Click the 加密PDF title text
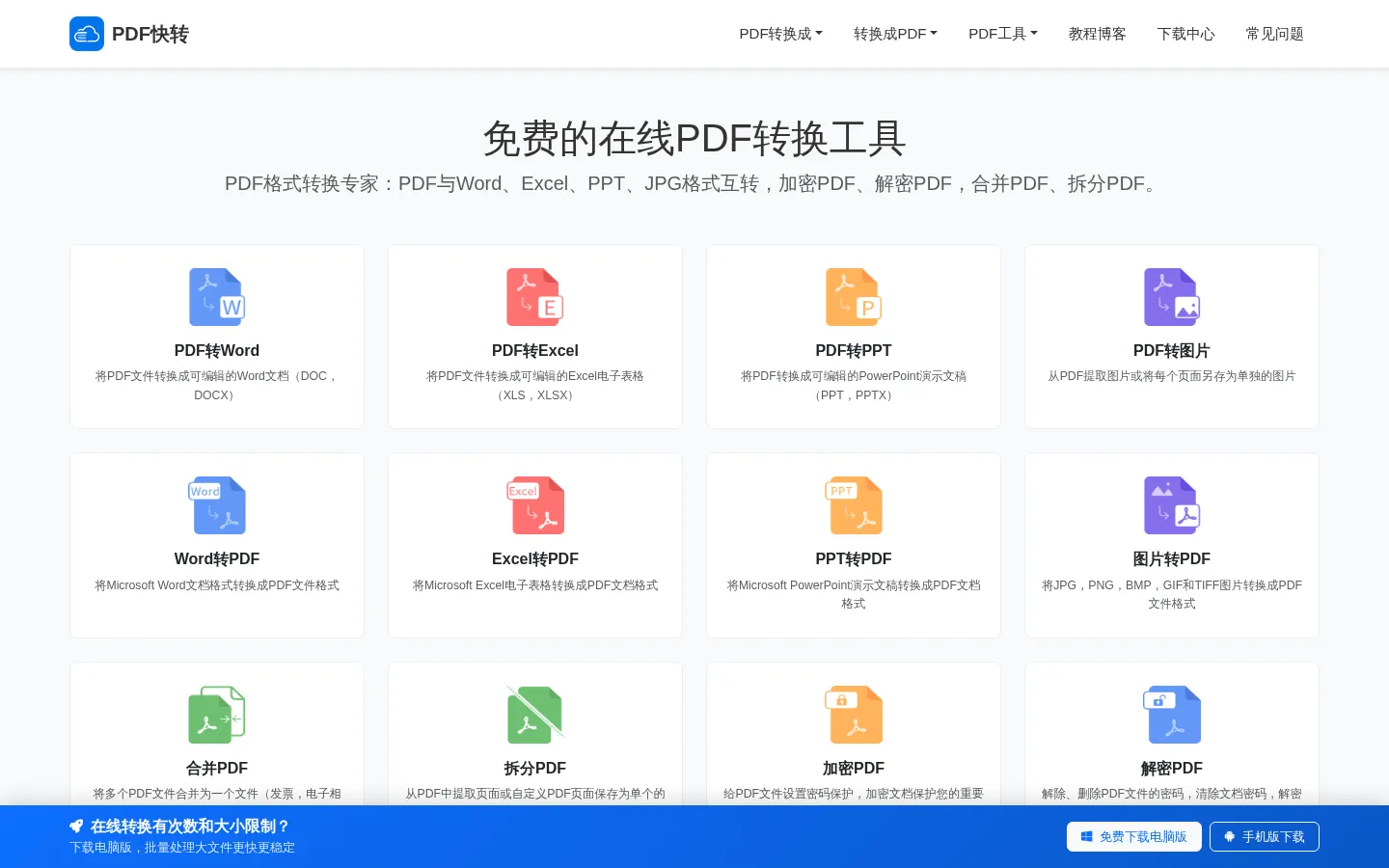 [854, 768]
